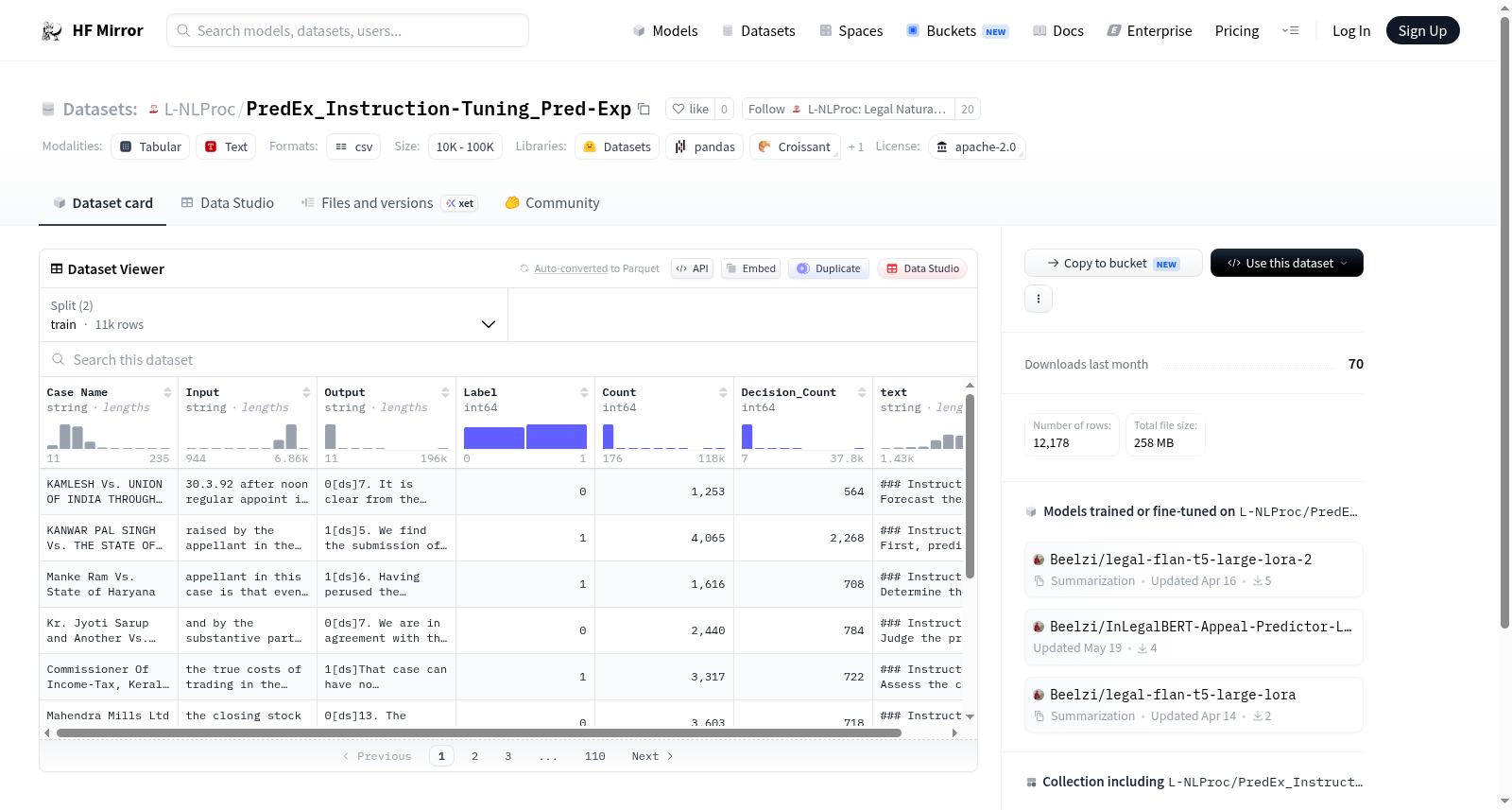The image size is (1512, 810).
Task: Open the three-dot more options button
Action: tap(1039, 299)
